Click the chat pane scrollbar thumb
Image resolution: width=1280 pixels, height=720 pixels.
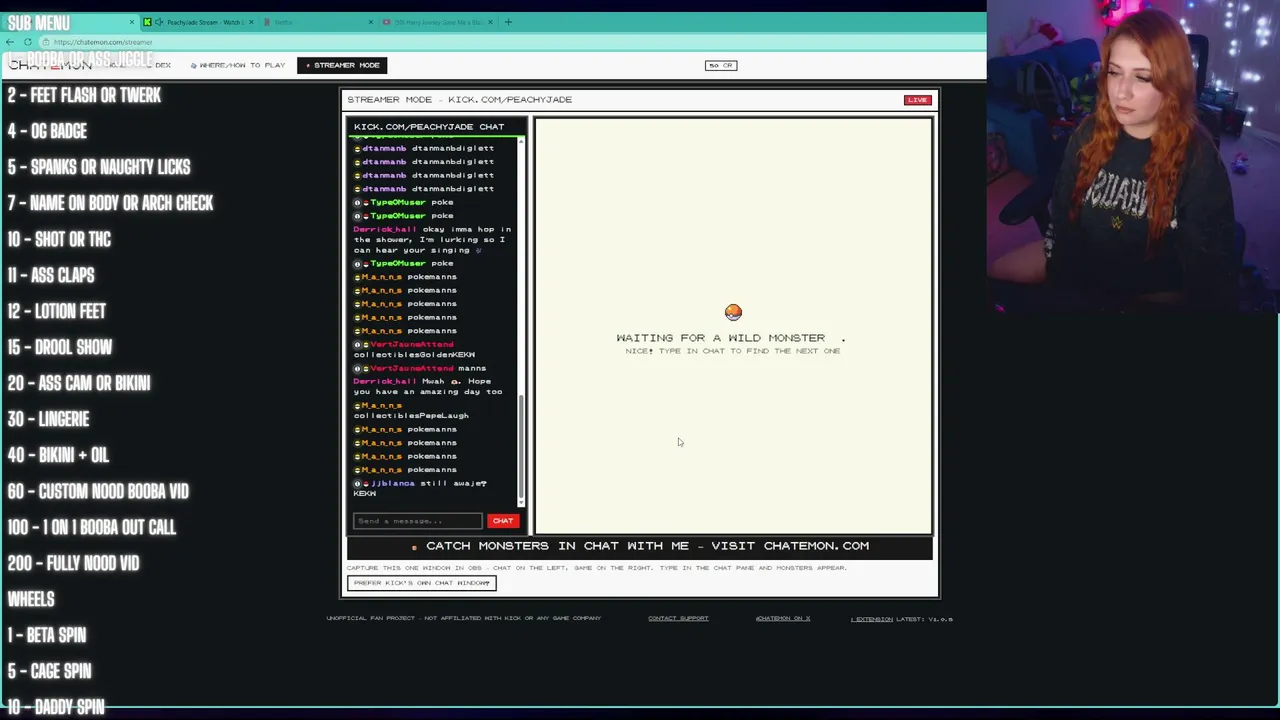[521, 447]
